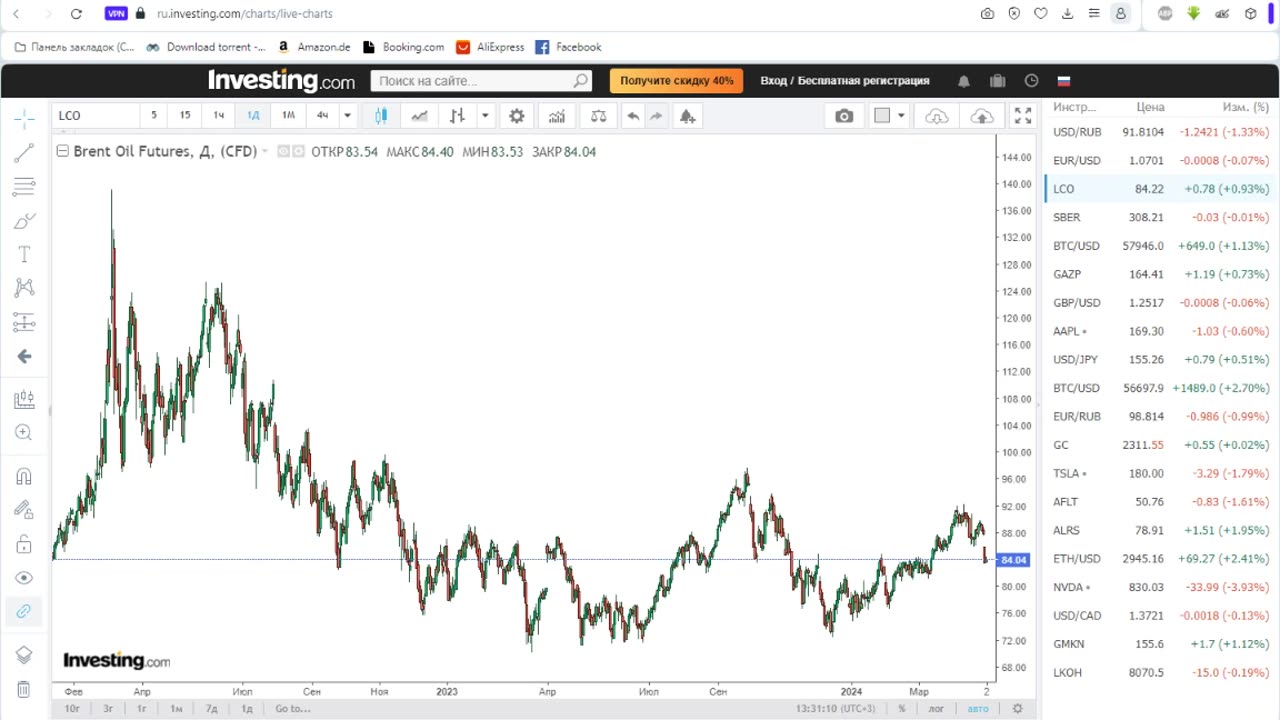Select the 15-minute interval

coord(185,116)
